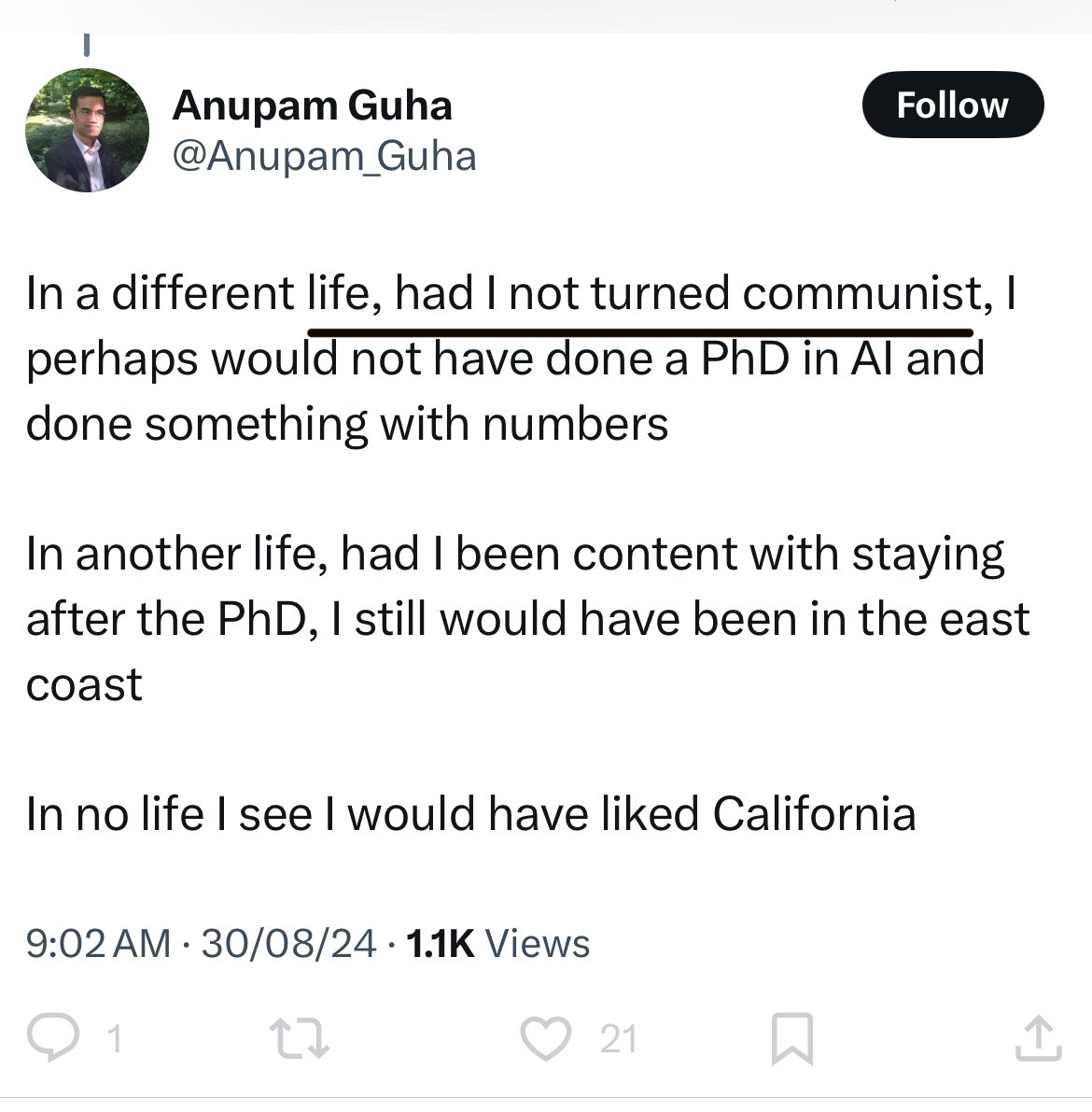View the 1.1K Views analytics
The height and width of the screenshot is (1112, 1092).
click(498, 943)
